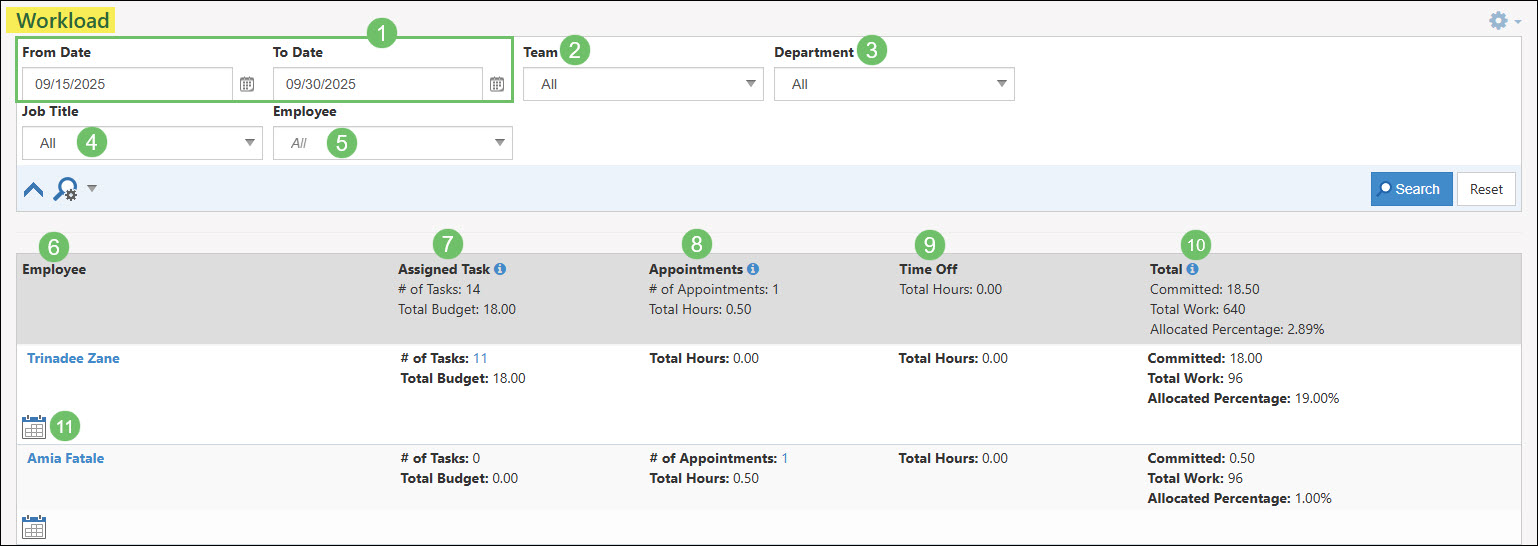
Task: Click the Total column info icon
Action: pos(1193,269)
